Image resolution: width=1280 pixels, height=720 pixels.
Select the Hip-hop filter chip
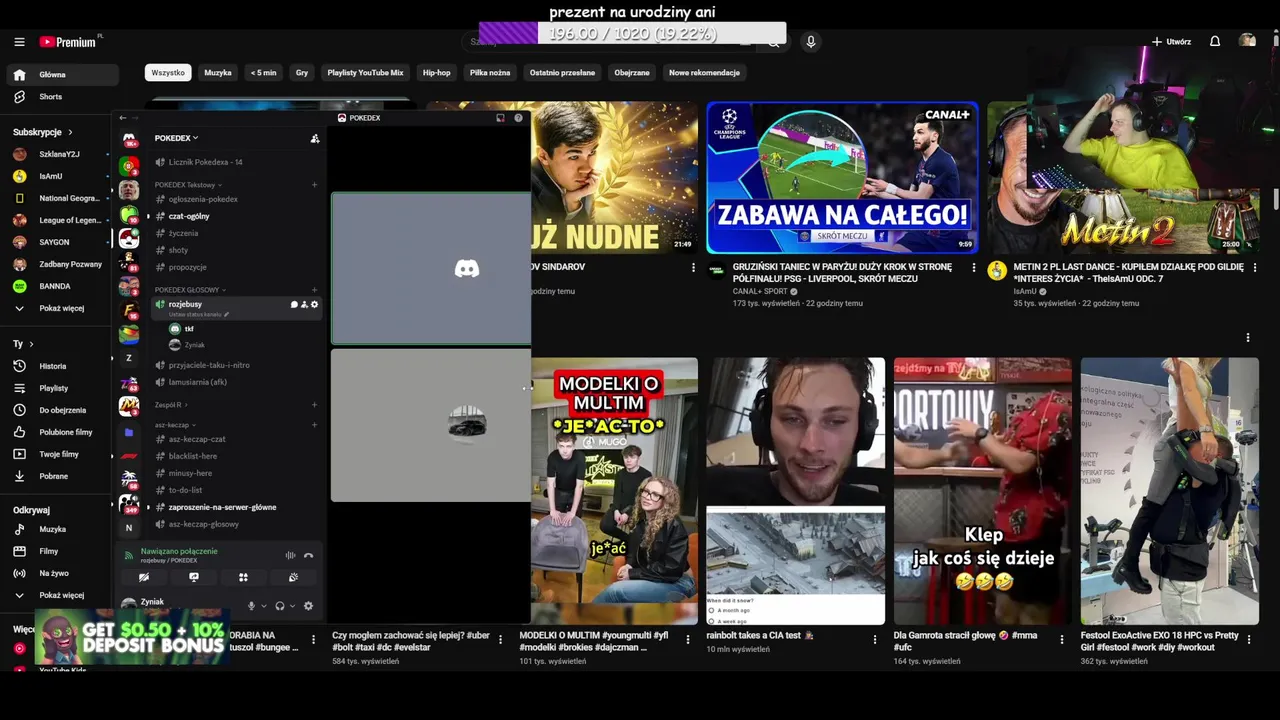pos(437,73)
